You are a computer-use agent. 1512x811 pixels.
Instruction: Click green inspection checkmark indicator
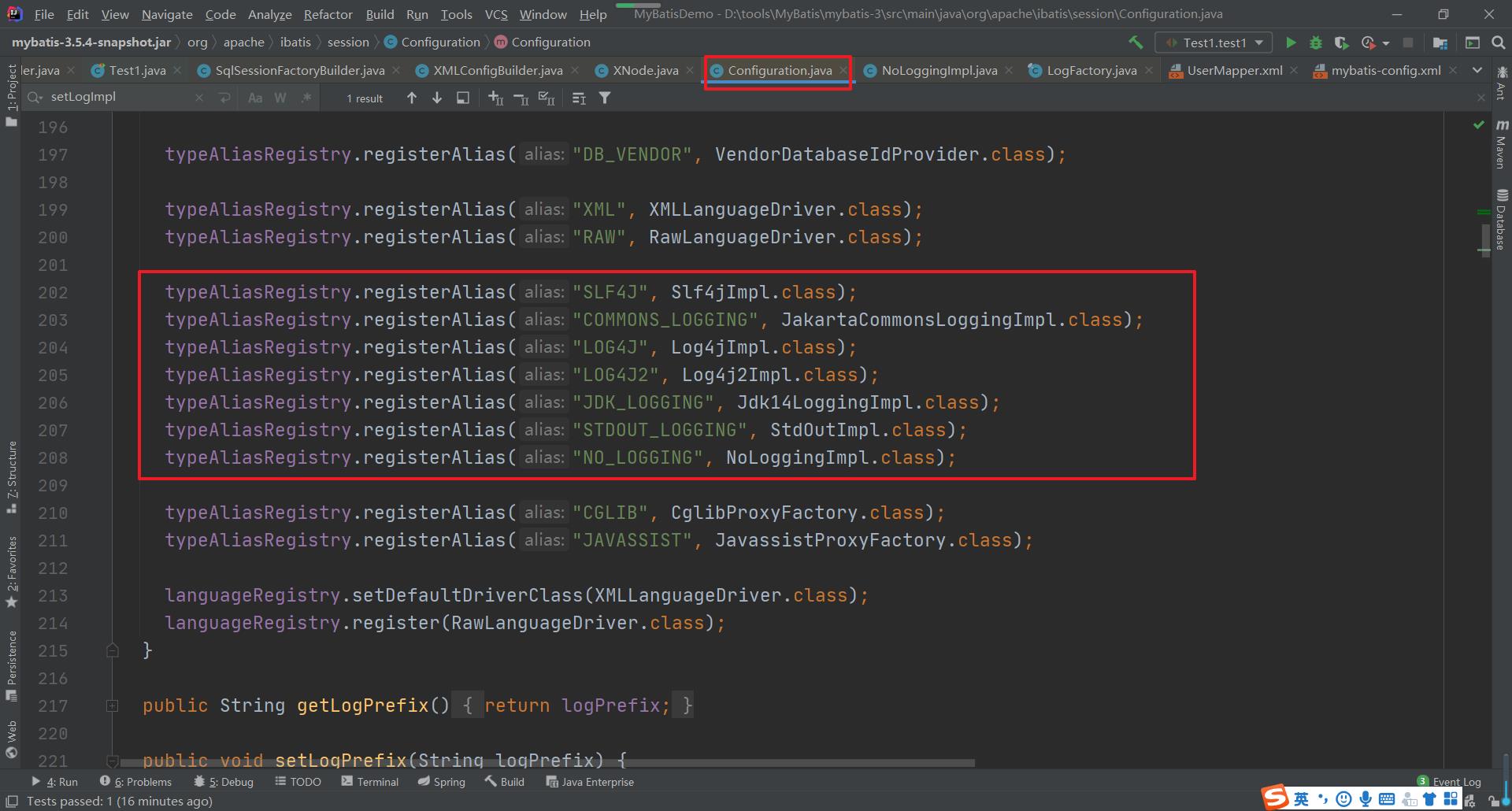tap(1478, 124)
